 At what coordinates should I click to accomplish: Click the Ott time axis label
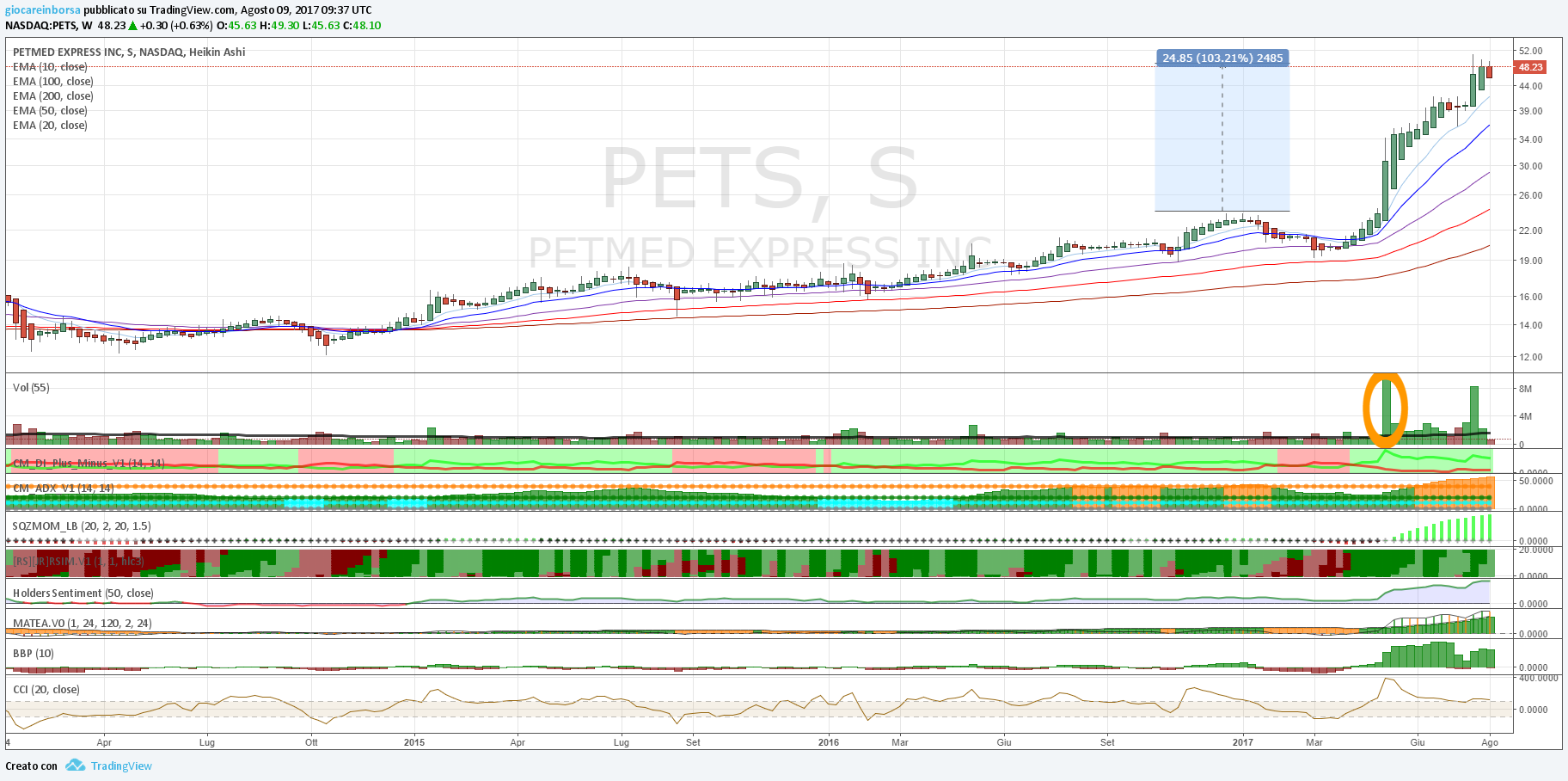(311, 742)
